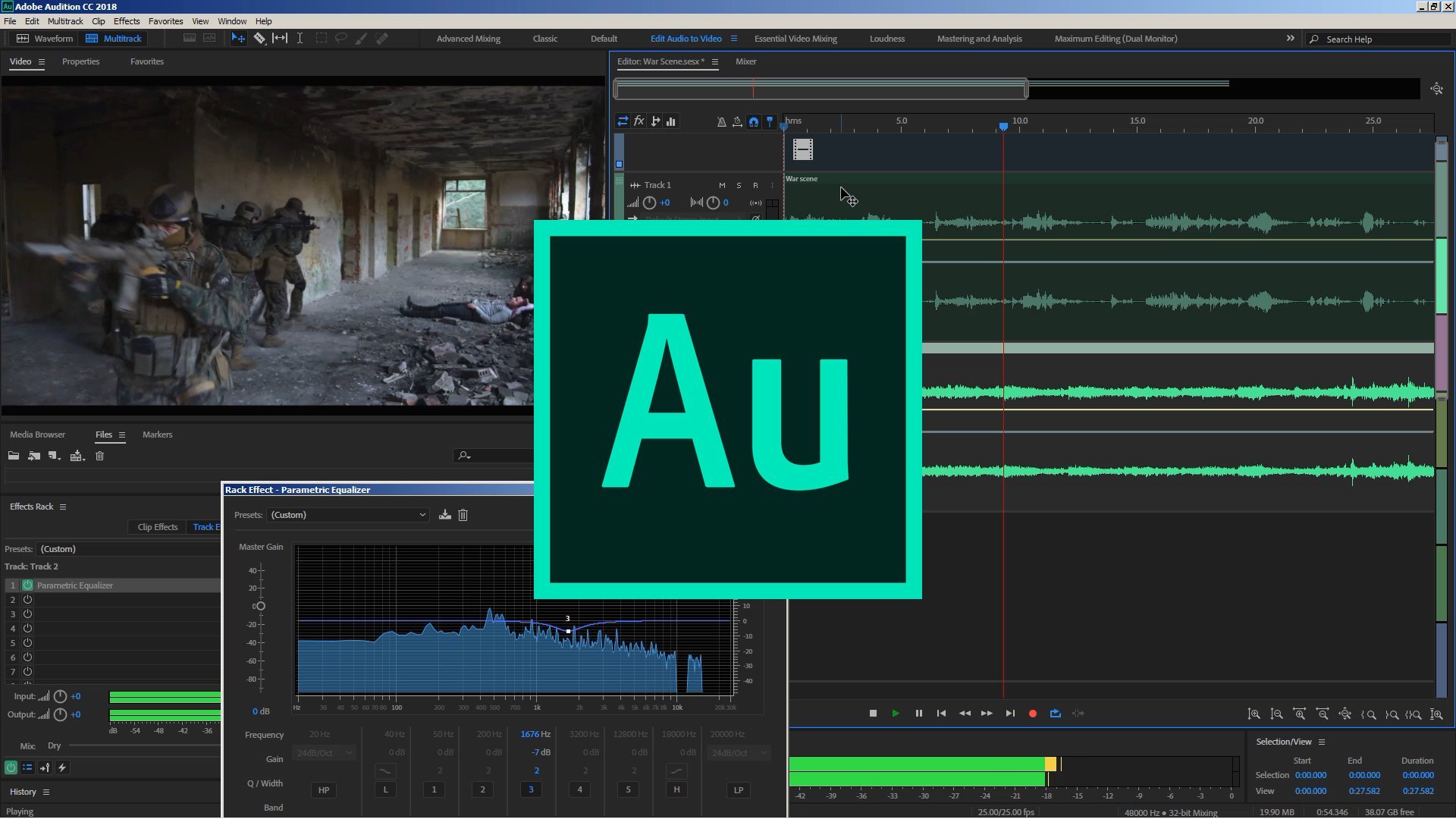Select the Move tool in toolbar
1456x819 pixels.
238,38
